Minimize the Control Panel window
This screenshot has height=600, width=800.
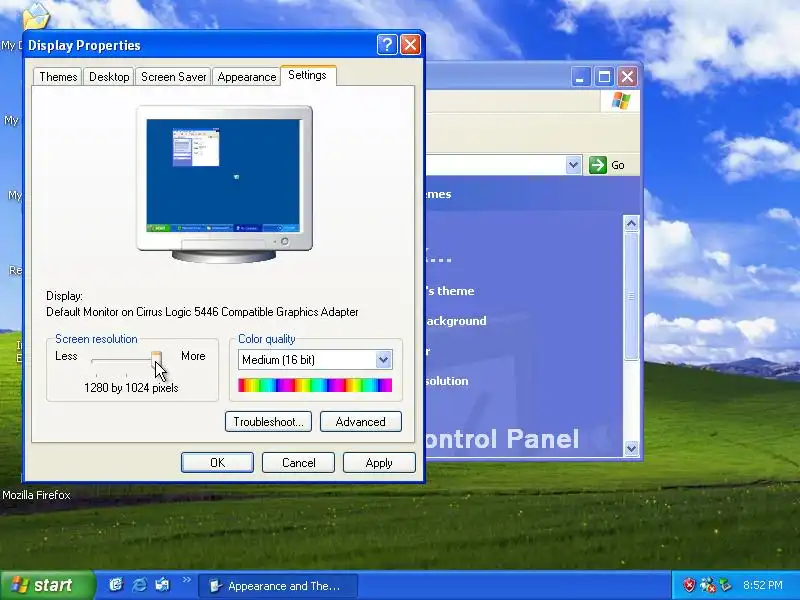pyautogui.click(x=580, y=77)
